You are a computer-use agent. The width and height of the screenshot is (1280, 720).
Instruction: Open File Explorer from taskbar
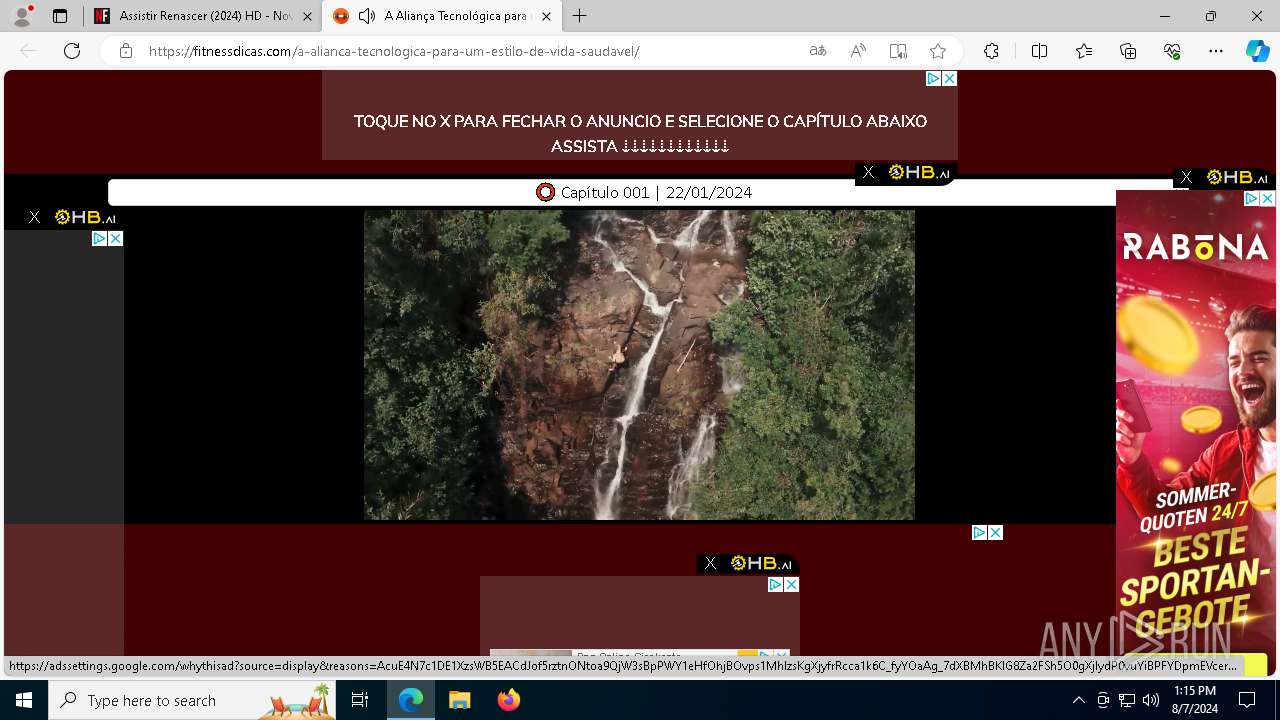(459, 700)
